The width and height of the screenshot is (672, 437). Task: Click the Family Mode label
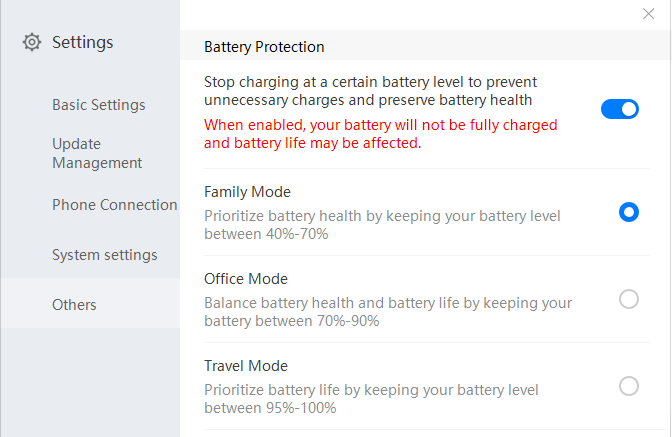pyautogui.click(x=247, y=192)
